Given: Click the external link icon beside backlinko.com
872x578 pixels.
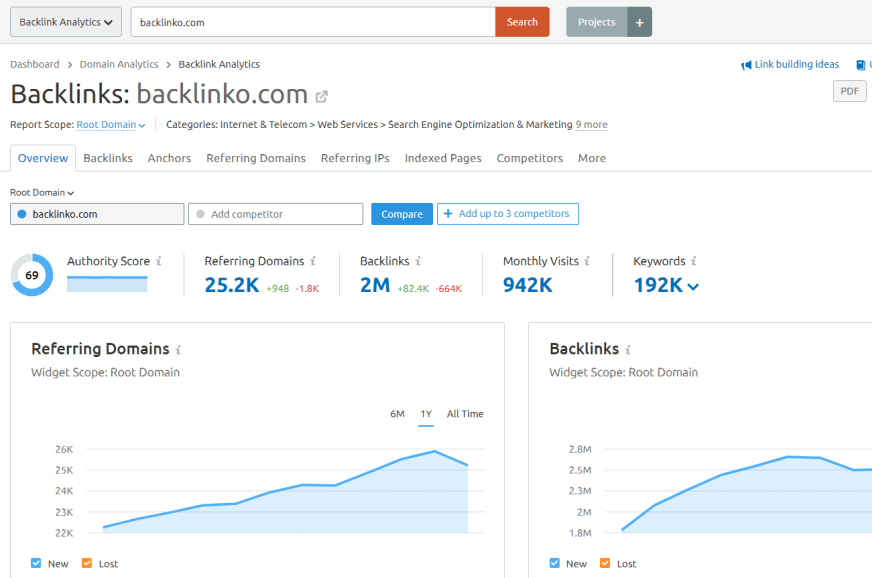Looking at the screenshot, I should pos(322,97).
